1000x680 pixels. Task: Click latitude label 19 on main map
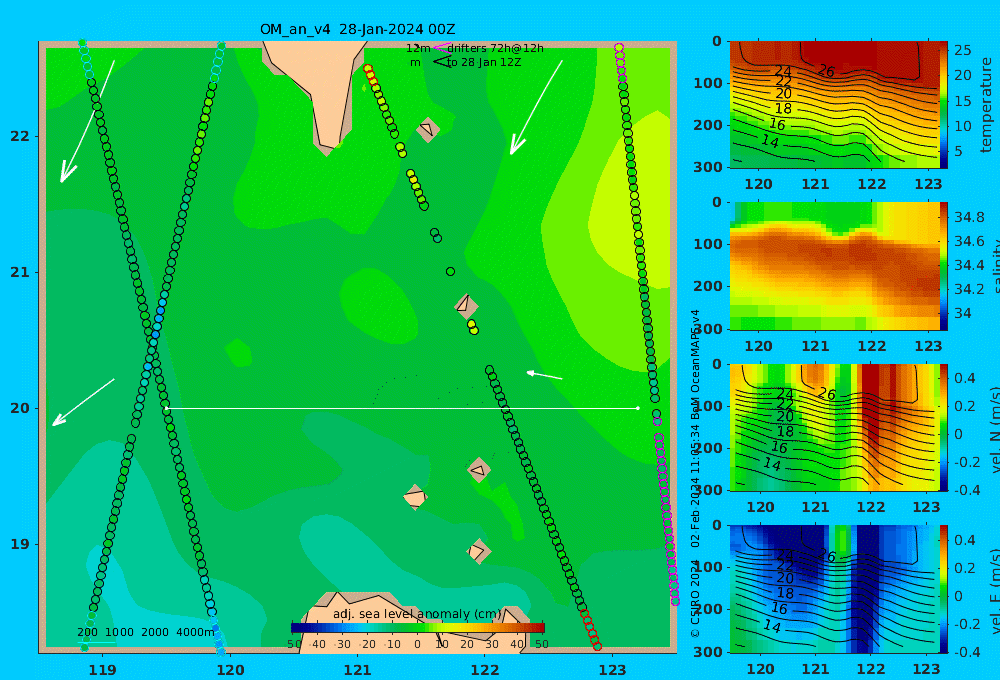[20, 544]
